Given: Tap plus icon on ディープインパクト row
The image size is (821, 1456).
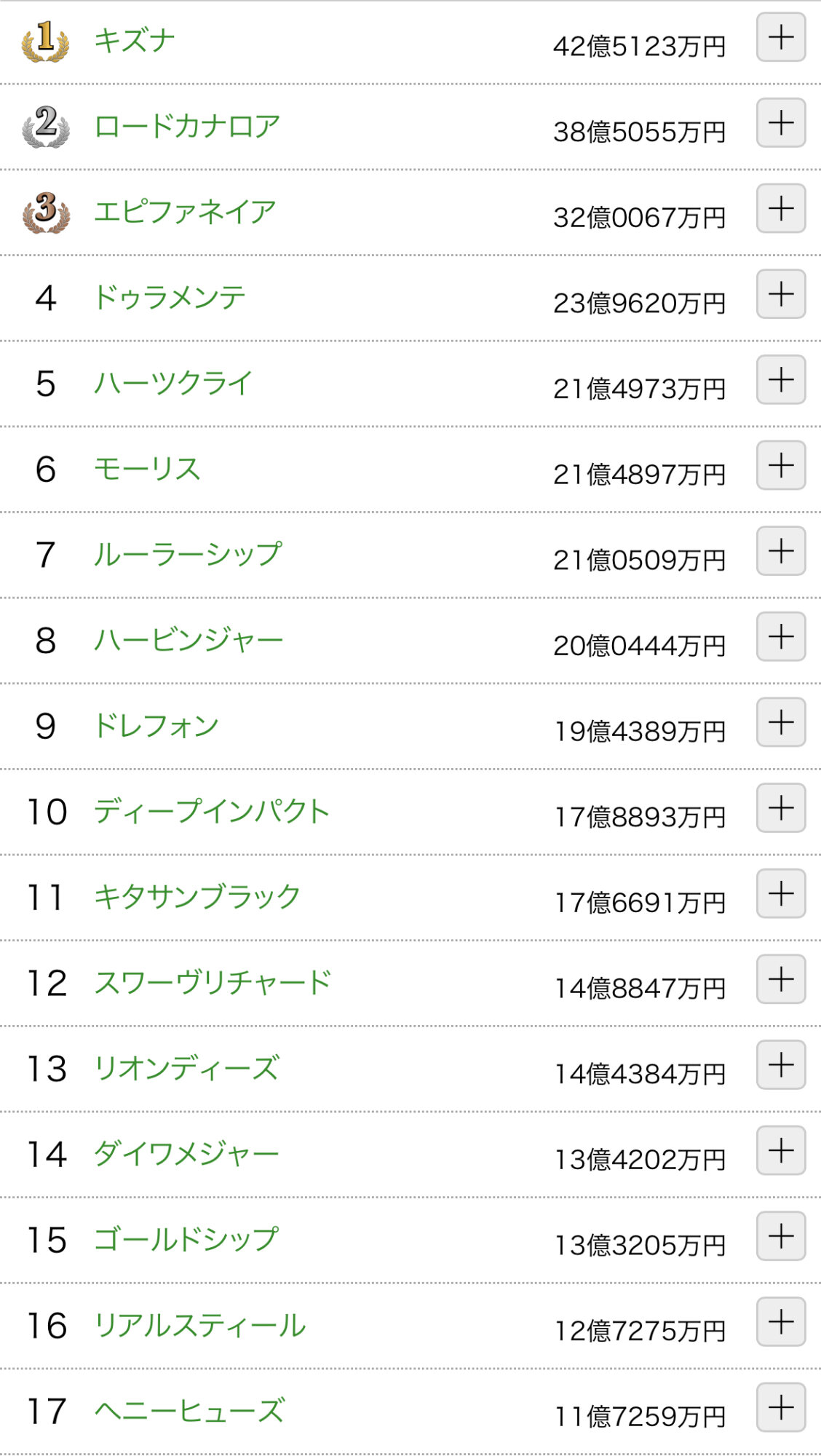Looking at the screenshot, I should pyautogui.click(x=781, y=808).
